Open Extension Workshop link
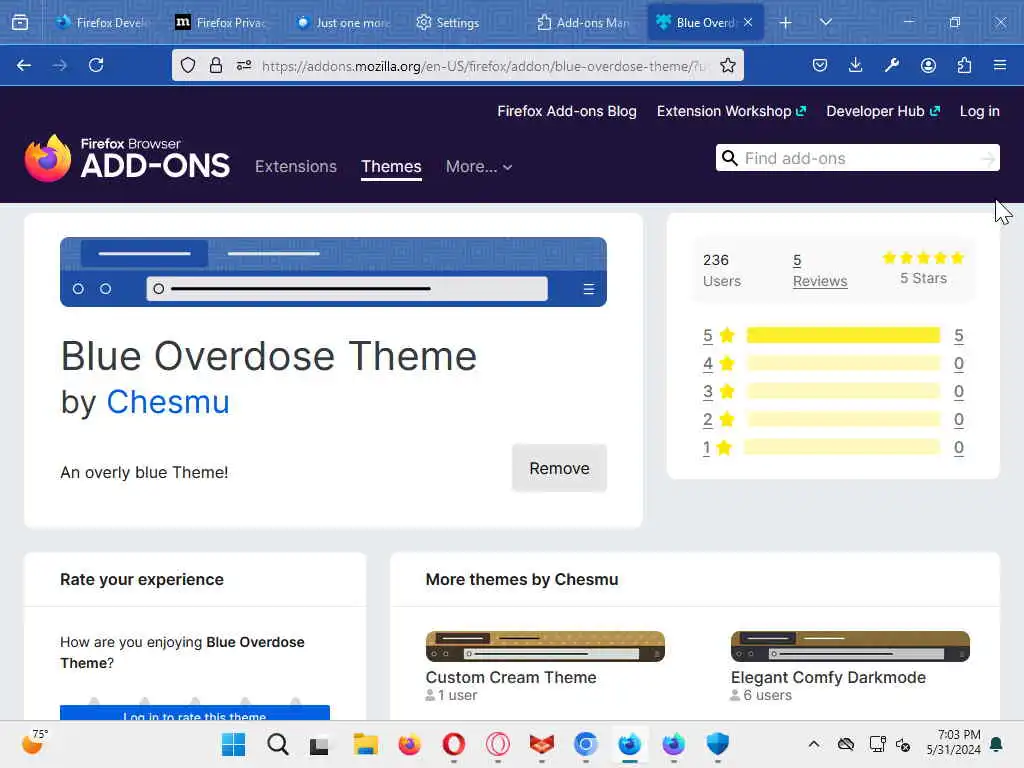Image resolution: width=1024 pixels, height=768 pixels. tap(731, 112)
